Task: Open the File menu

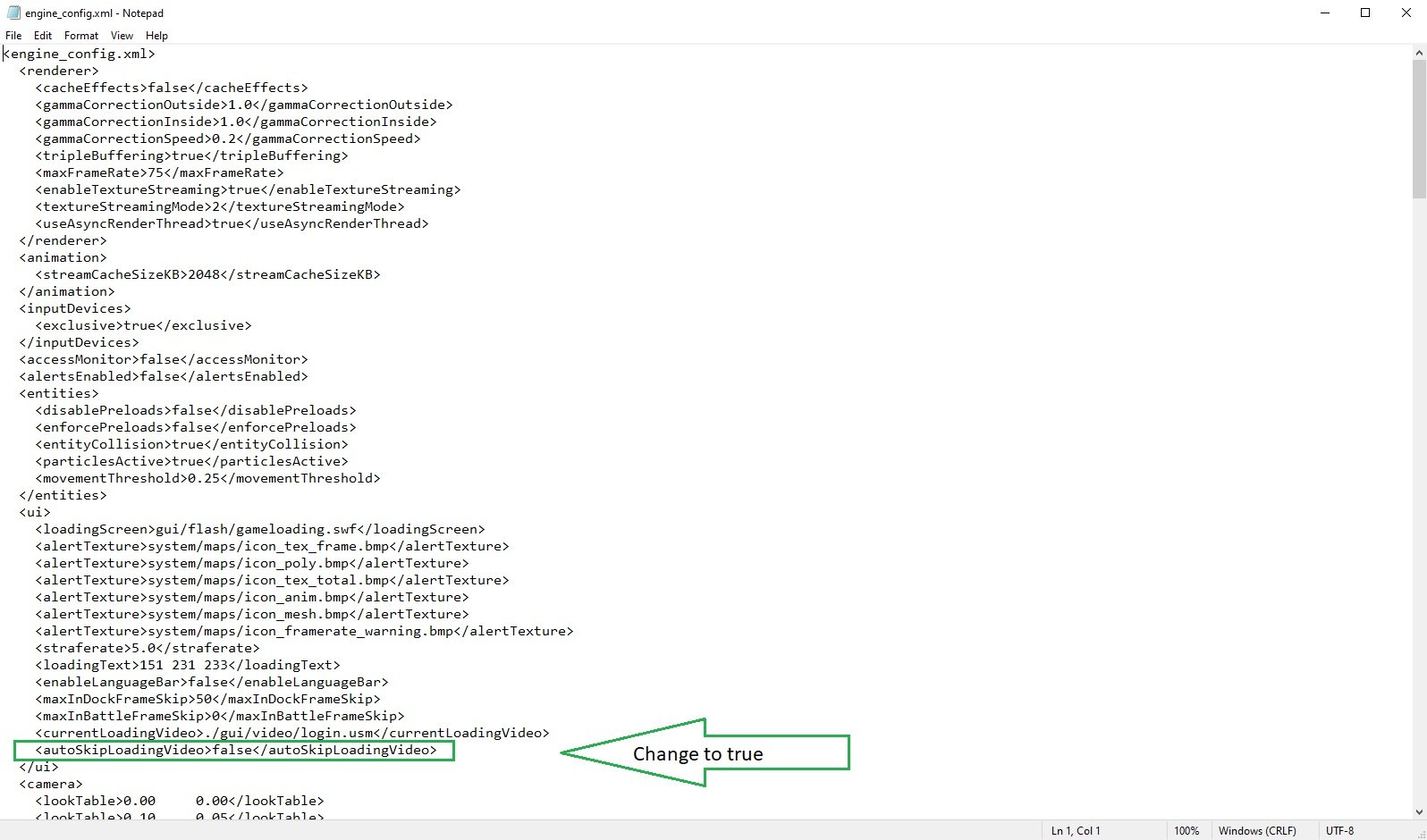Action: point(13,36)
